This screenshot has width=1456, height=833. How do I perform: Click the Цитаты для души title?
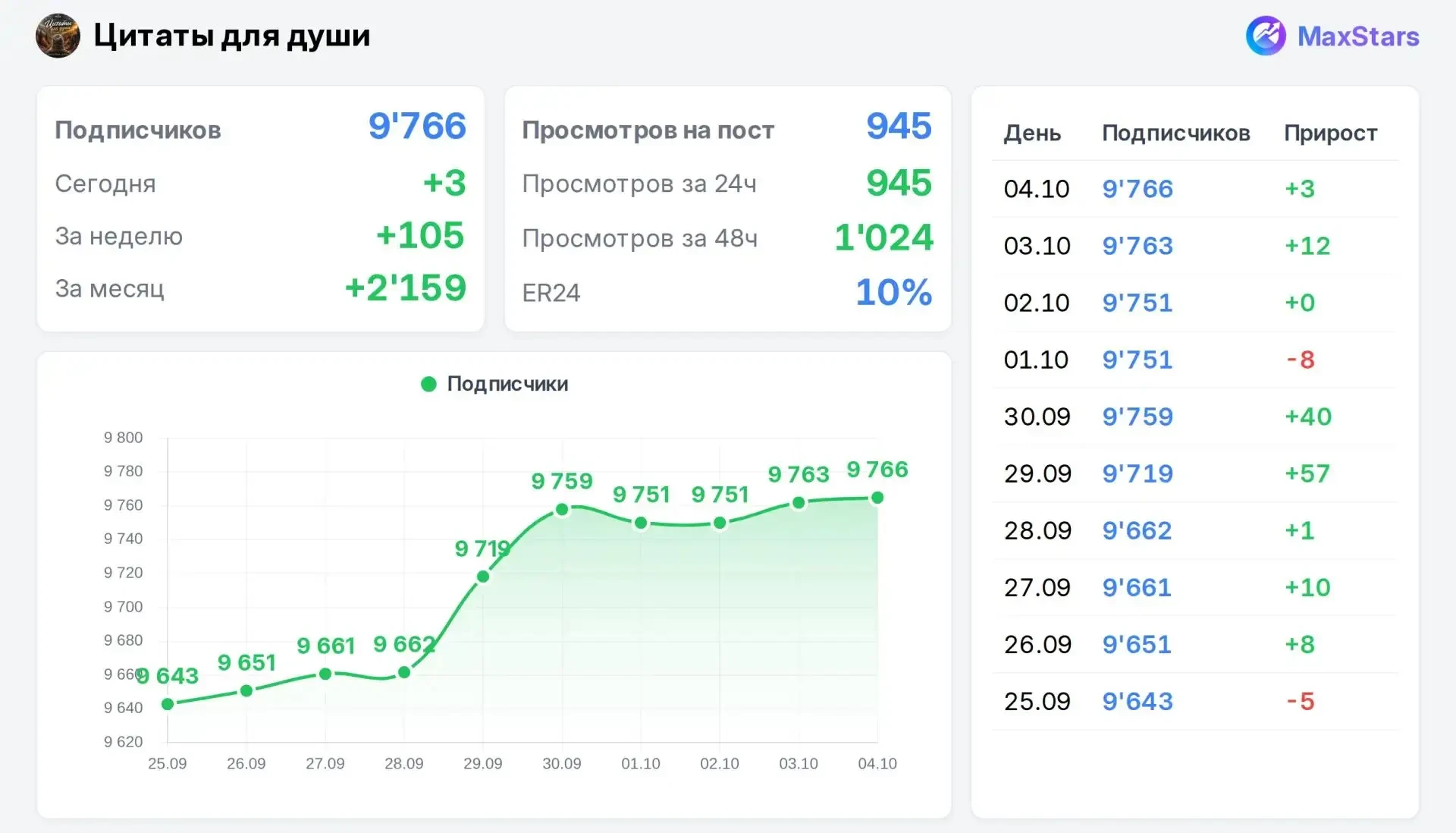[232, 36]
